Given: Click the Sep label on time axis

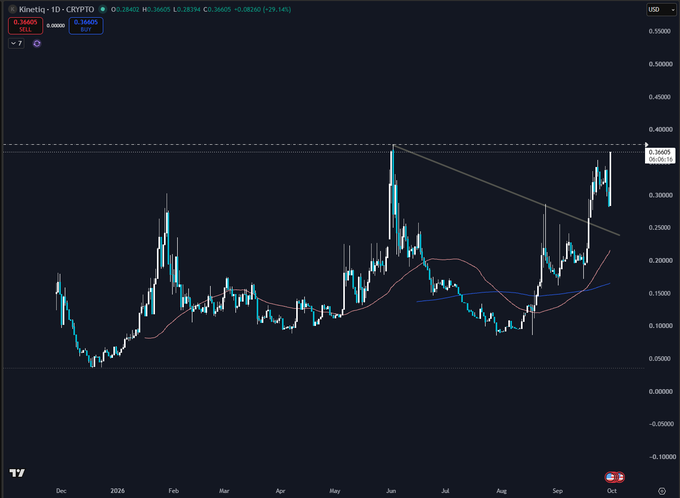Looking at the screenshot, I should pyautogui.click(x=557, y=491).
